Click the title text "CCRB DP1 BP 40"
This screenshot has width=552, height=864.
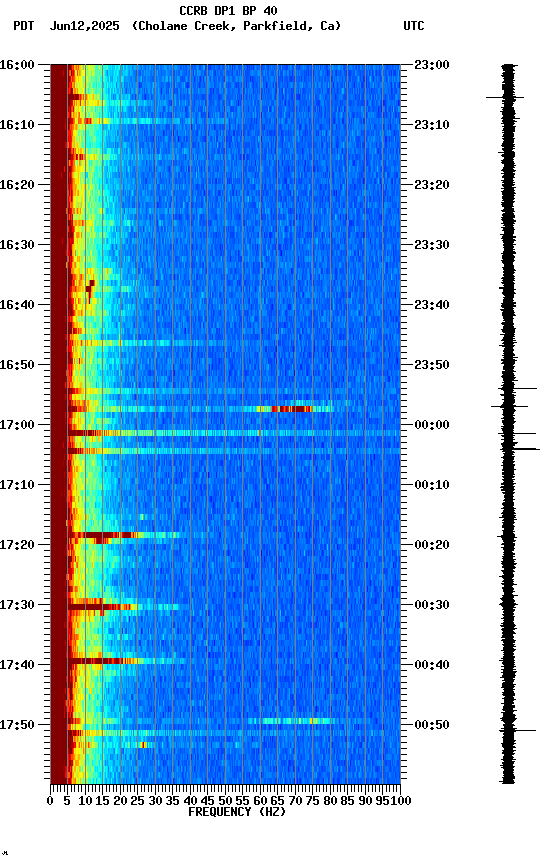tap(228, 10)
